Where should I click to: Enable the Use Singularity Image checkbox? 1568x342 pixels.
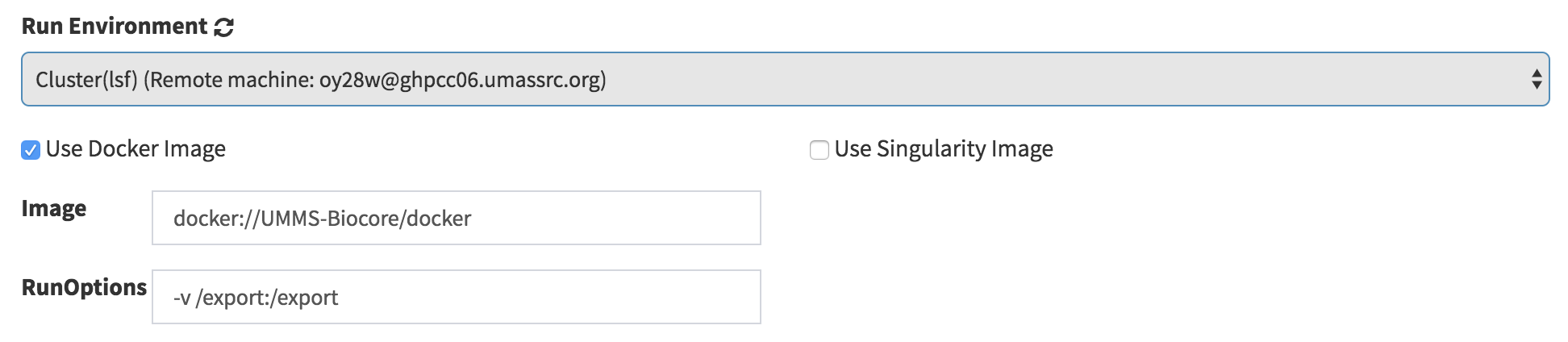coord(819,150)
